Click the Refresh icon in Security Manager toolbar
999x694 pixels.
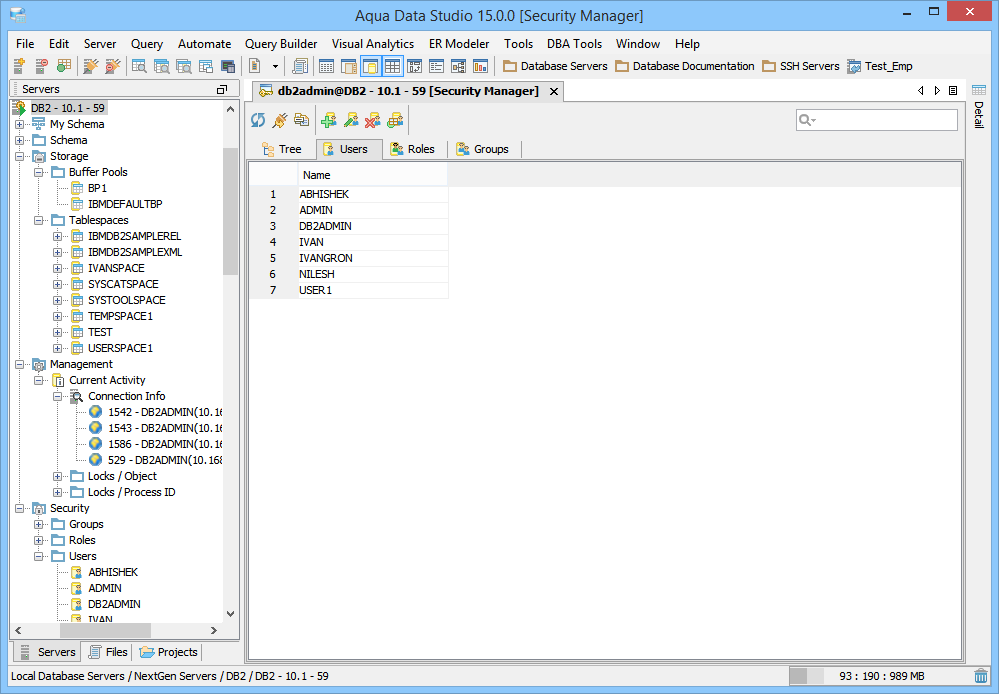click(258, 120)
